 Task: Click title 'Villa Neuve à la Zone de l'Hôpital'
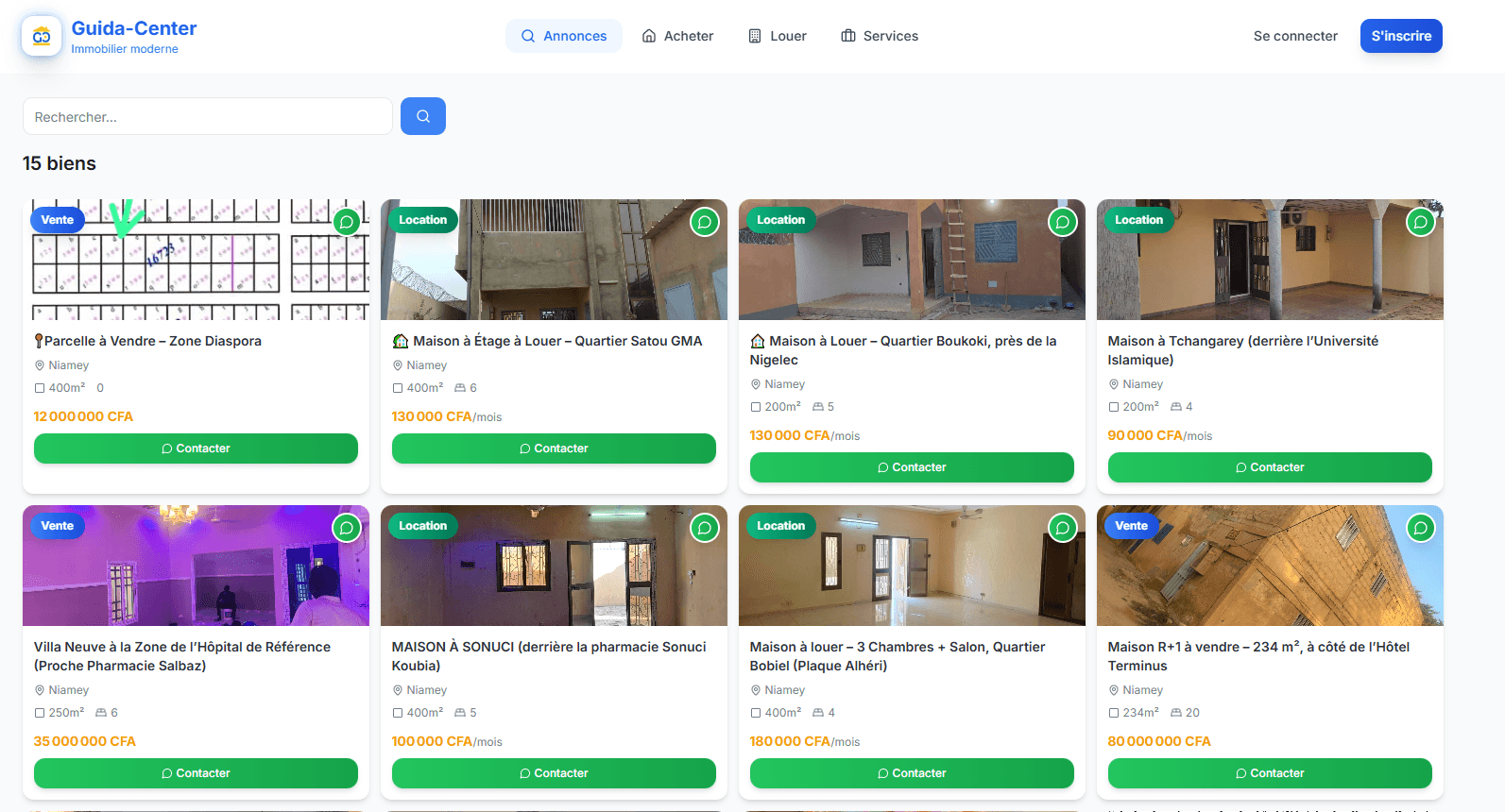[x=182, y=656]
